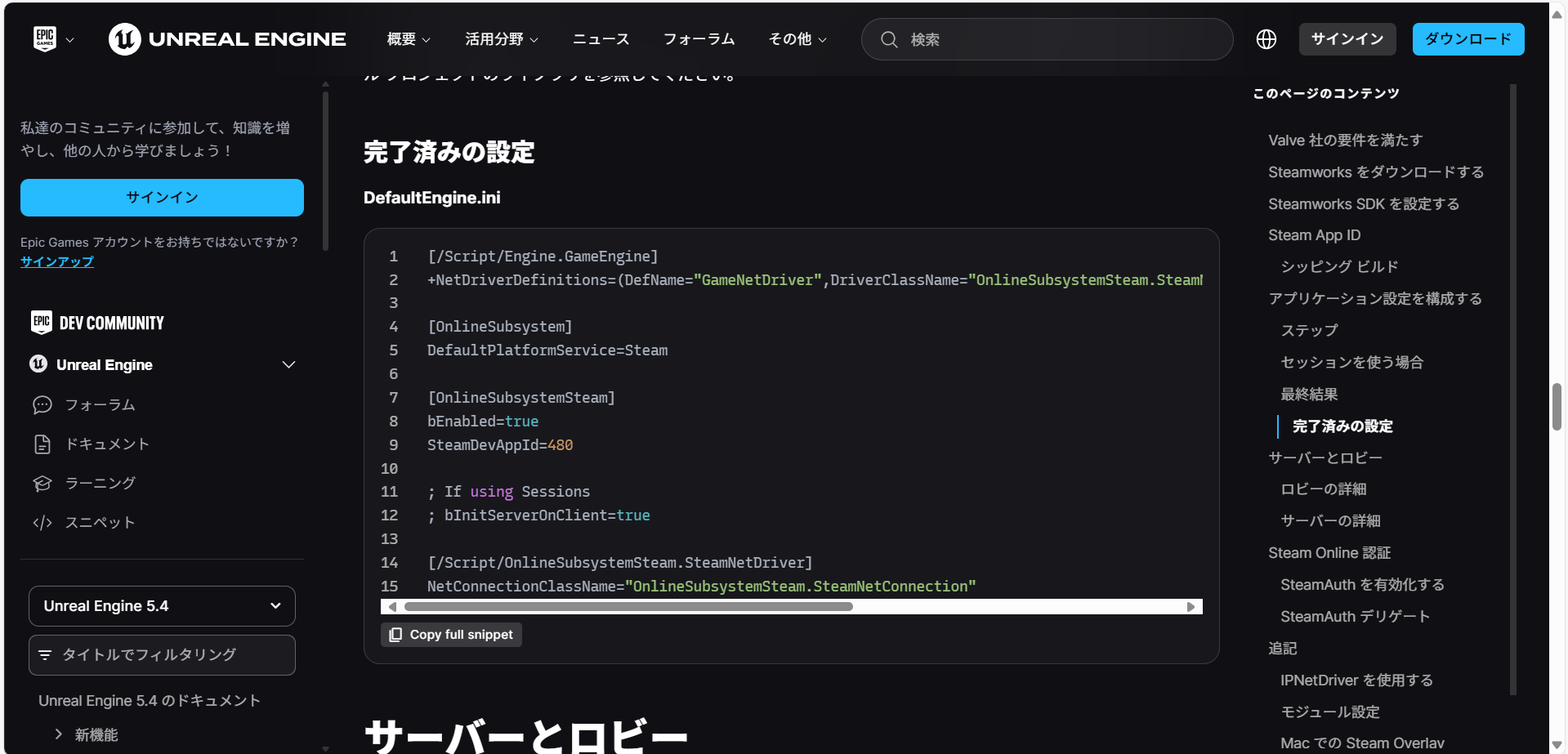This screenshot has height=754, width=1568.
Task: Open Unreal Engine 5.4 version dropdown
Action: click(162, 606)
